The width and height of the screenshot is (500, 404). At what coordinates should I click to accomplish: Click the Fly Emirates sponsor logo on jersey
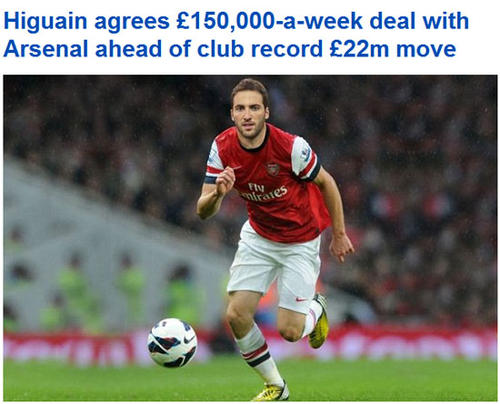click(263, 193)
